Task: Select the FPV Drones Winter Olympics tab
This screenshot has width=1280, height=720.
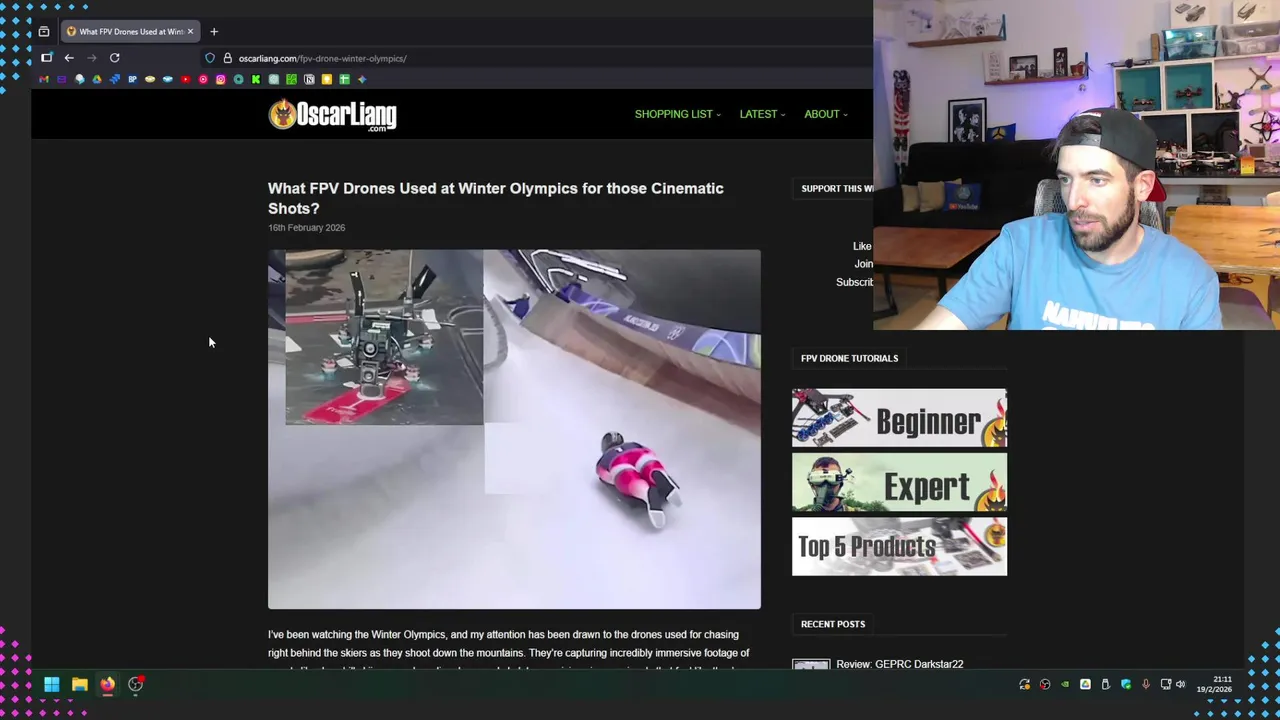Action: [130, 31]
